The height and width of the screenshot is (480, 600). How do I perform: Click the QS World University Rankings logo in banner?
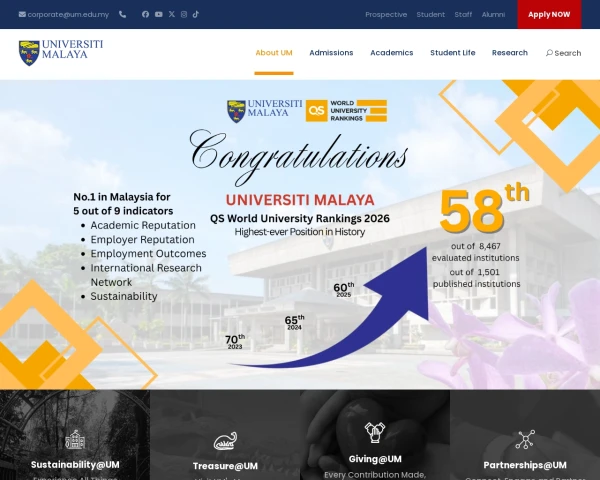tap(346, 111)
